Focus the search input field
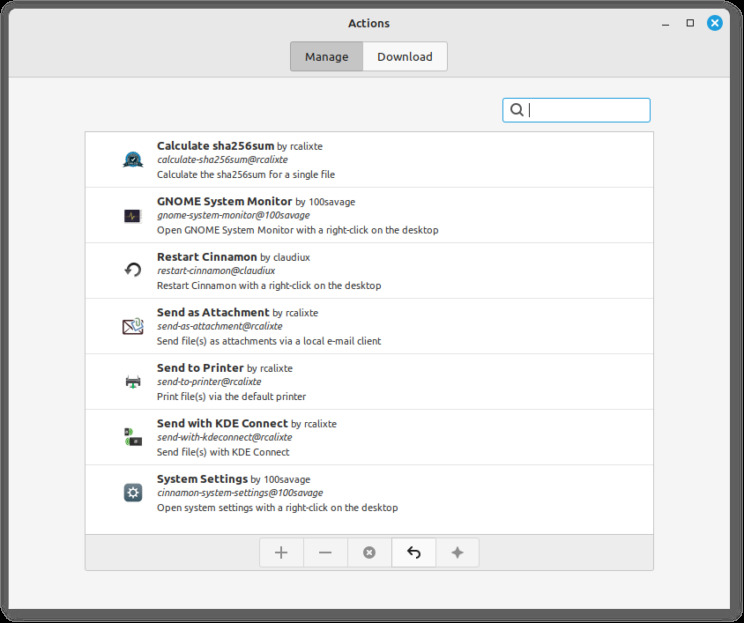 (x=576, y=110)
